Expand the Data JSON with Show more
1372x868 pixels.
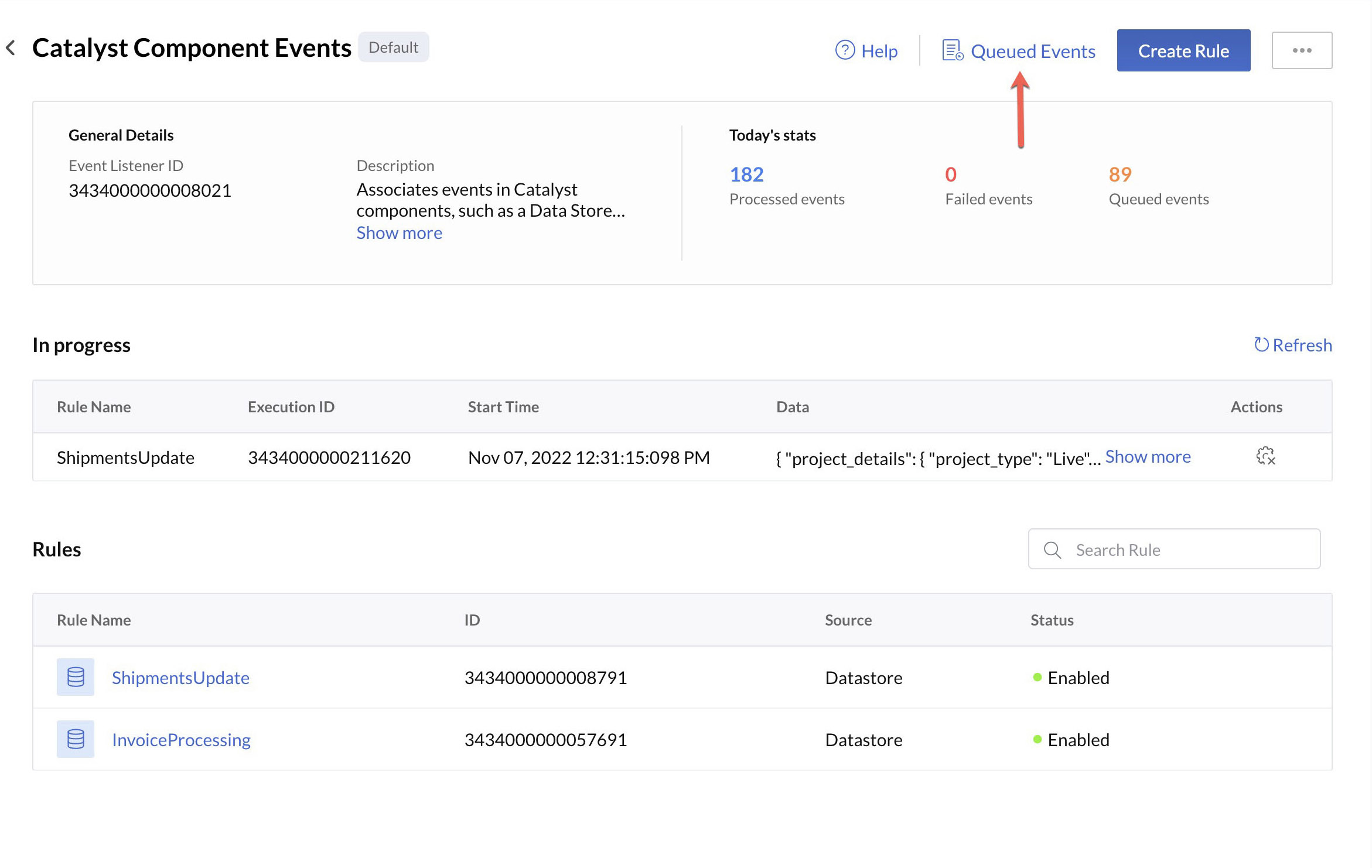tap(1148, 456)
